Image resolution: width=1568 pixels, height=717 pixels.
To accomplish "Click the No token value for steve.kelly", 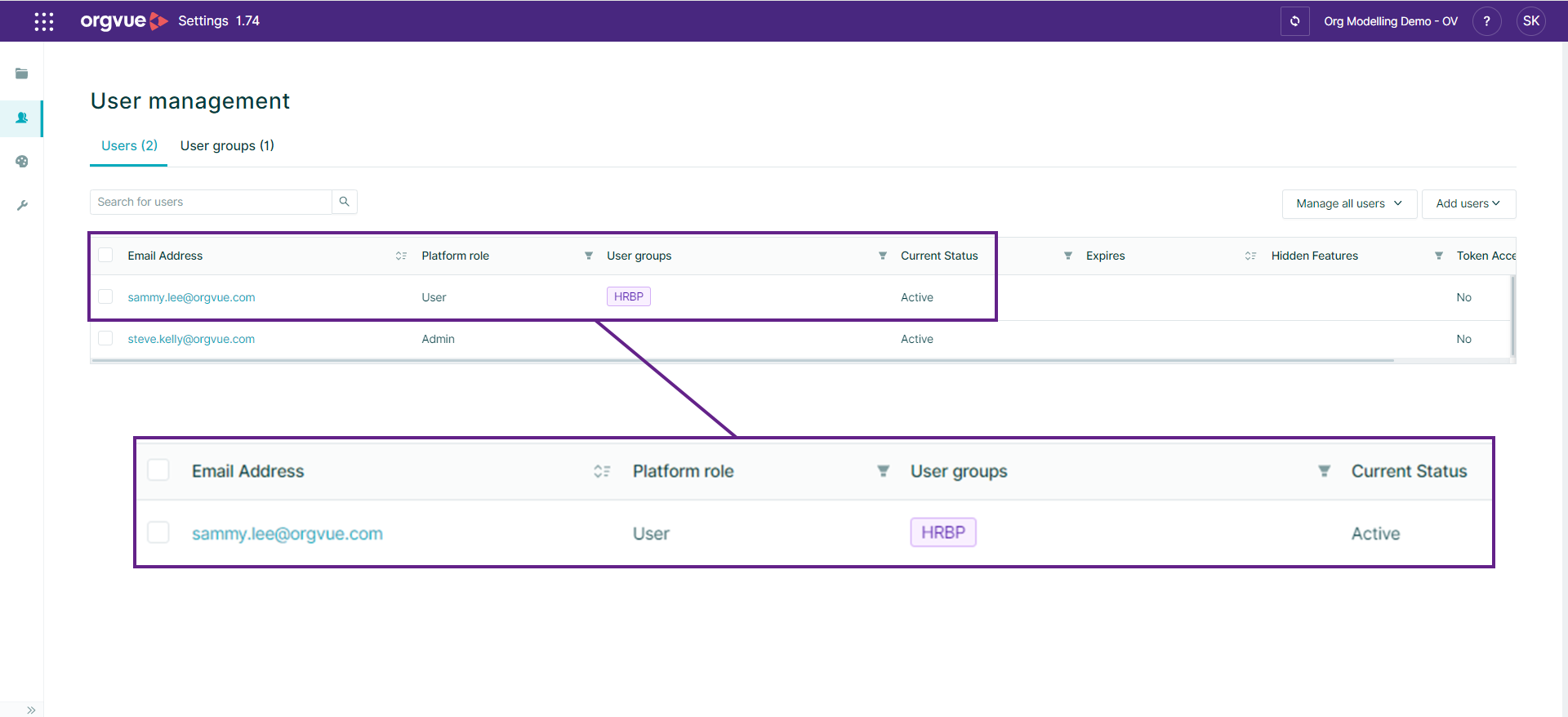I will click(1463, 339).
